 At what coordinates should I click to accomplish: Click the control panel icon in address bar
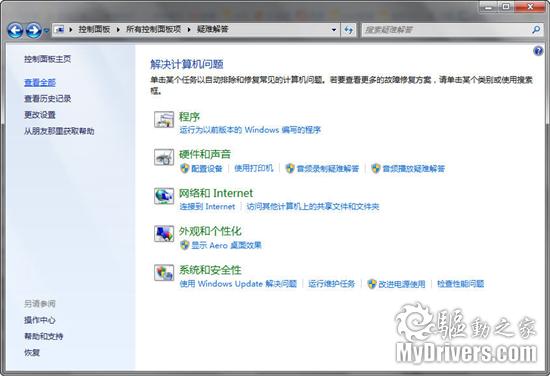click(60, 29)
